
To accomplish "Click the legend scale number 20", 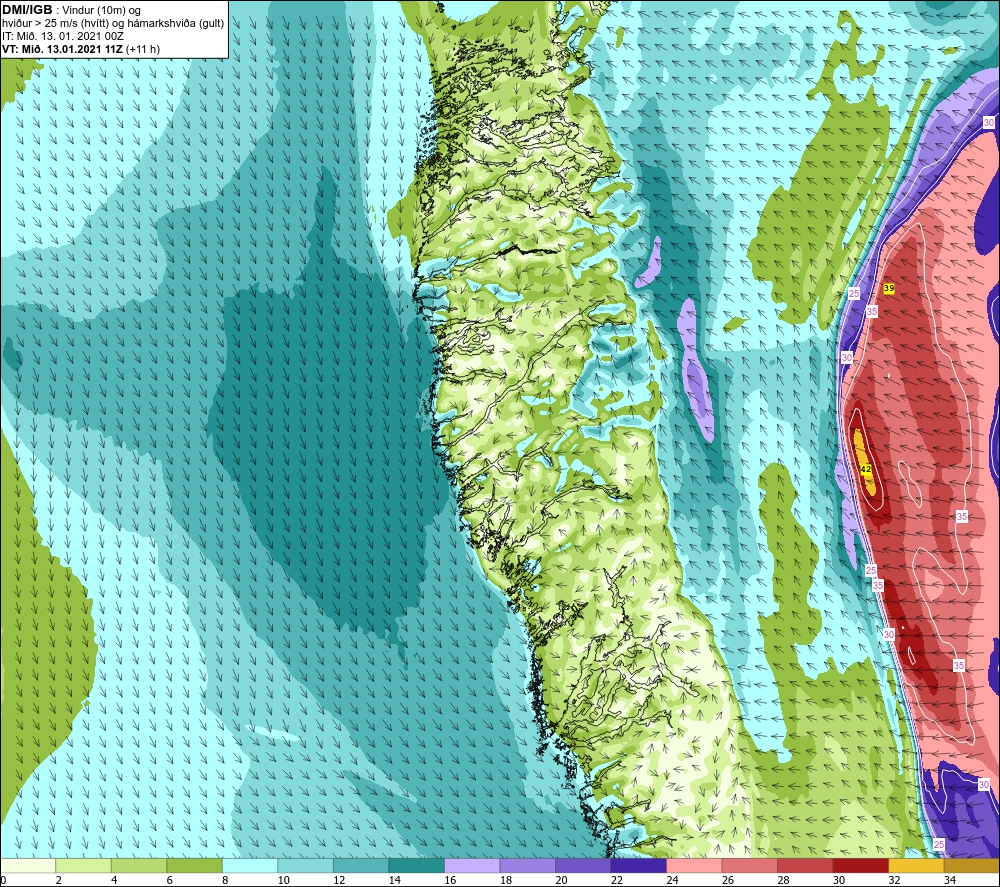I will (561, 880).
